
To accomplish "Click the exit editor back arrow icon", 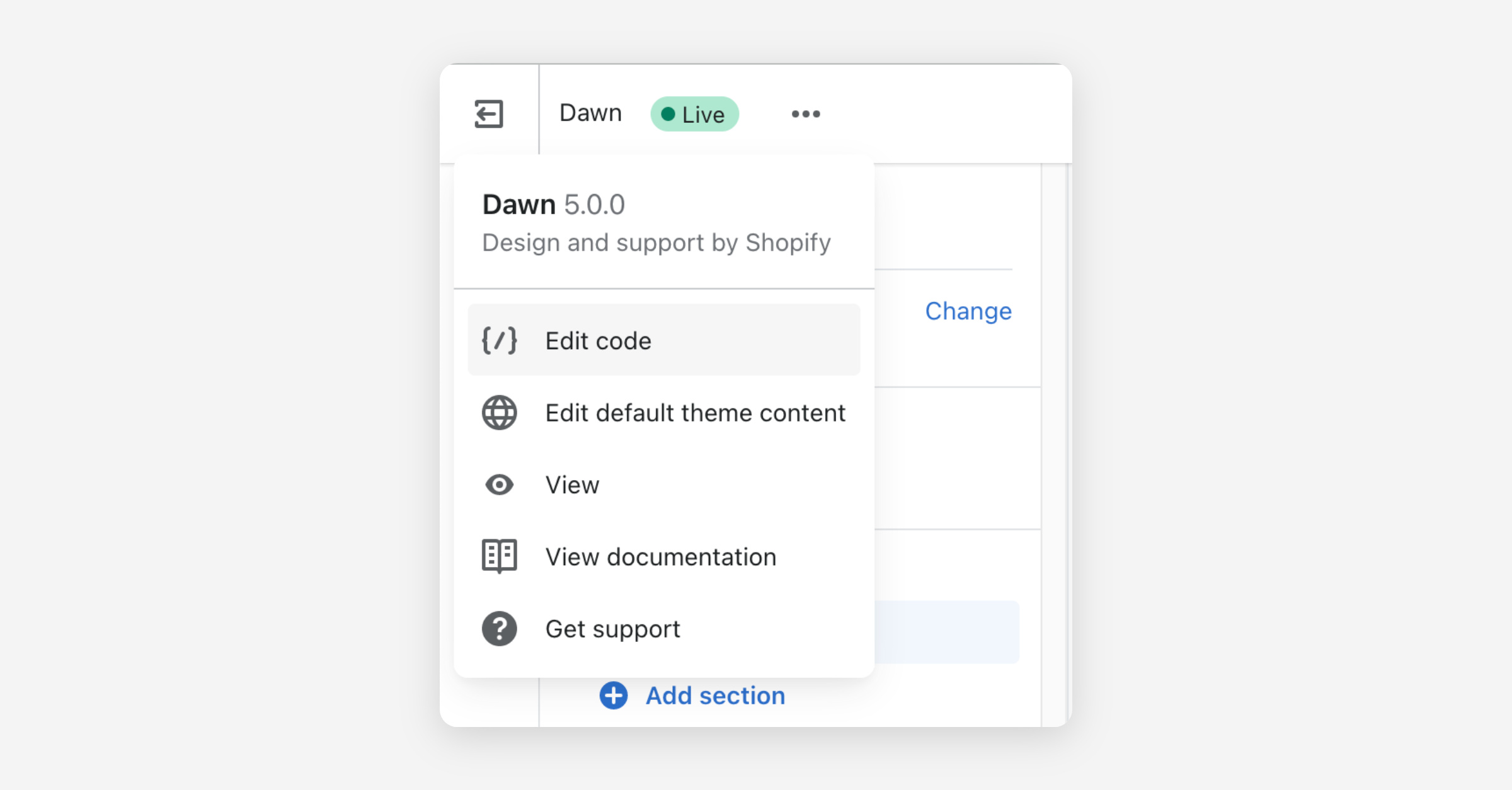I will (x=488, y=114).
